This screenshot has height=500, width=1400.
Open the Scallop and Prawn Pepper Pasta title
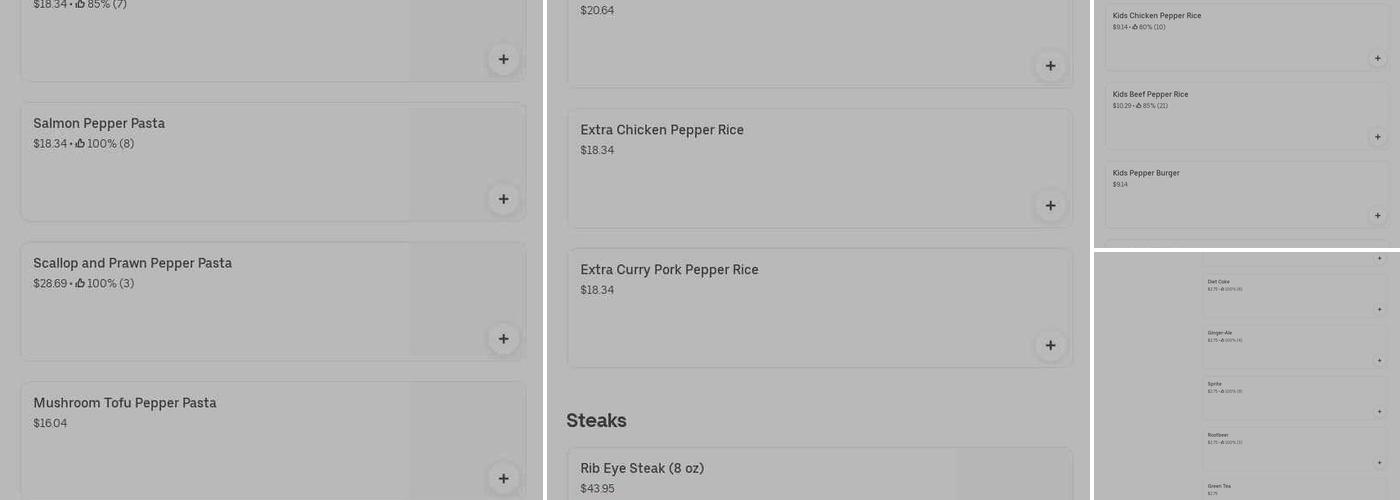point(132,263)
